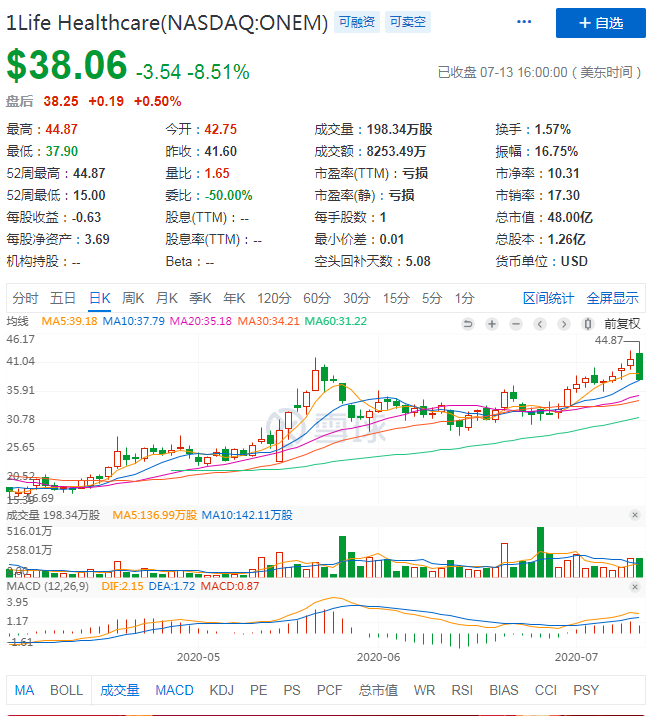
Task: Click the MA5:136.99万股 volume legend
Action: tap(155, 515)
